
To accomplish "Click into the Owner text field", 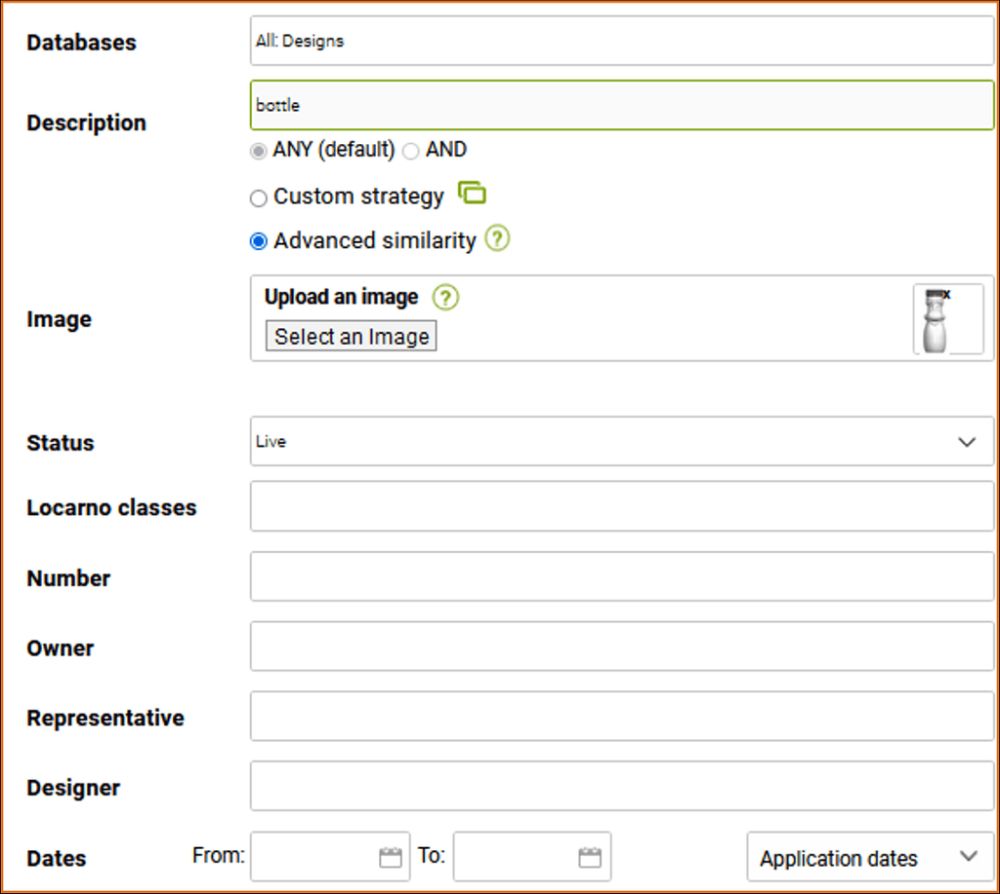I will point(621,646).
